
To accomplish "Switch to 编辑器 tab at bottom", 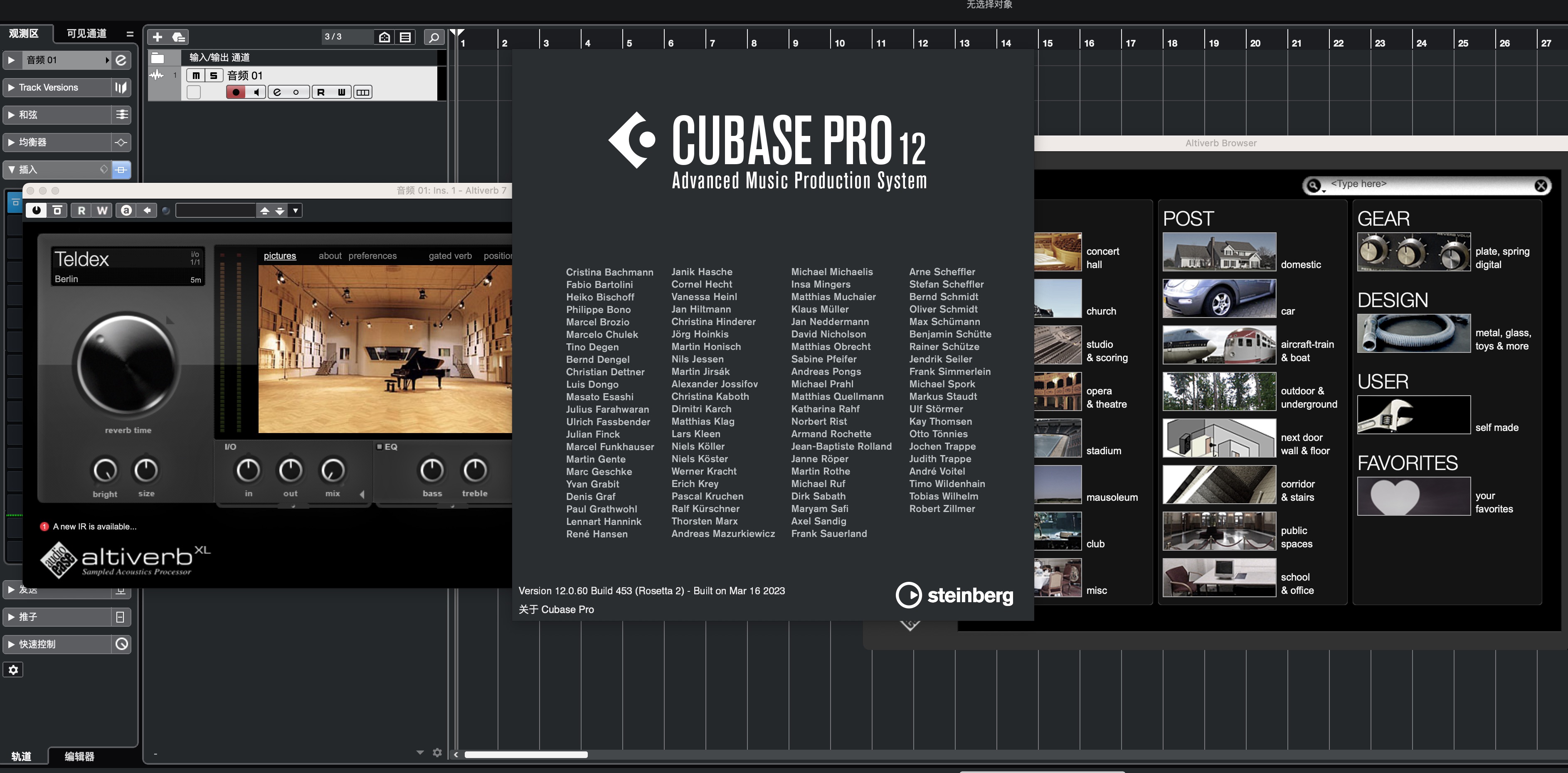I will point(79,756).
